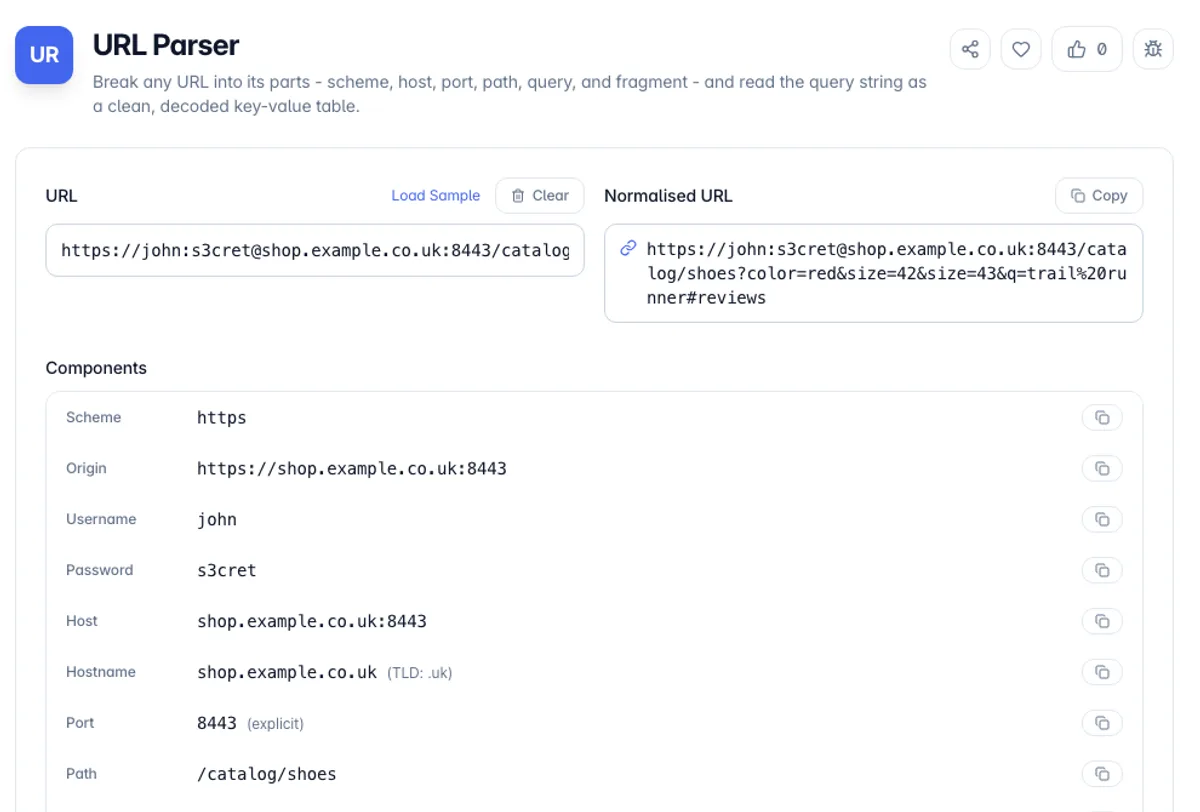Viewport: 1200px width, 812px height.
Task: Click the 'Origin' row label
Action: point(86,469)
